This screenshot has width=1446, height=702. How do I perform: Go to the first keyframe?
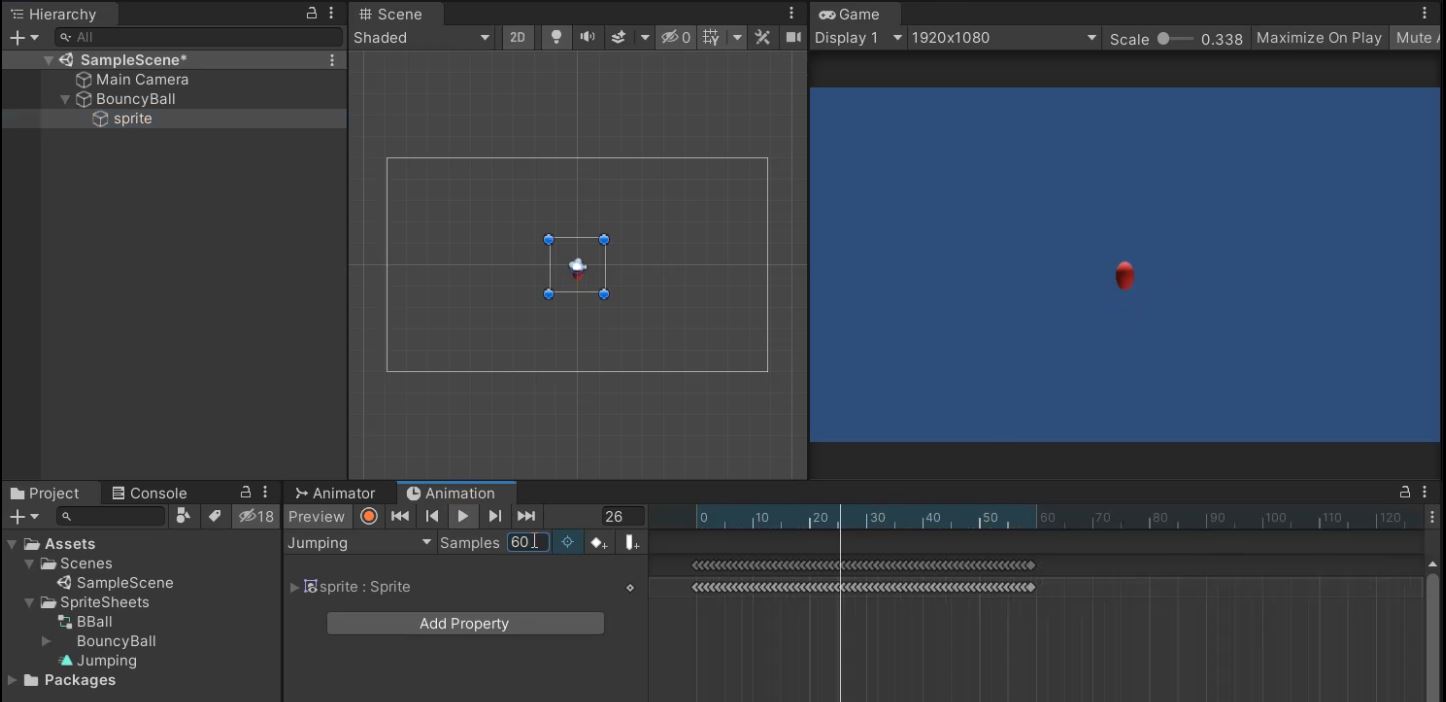click(400, 516)
